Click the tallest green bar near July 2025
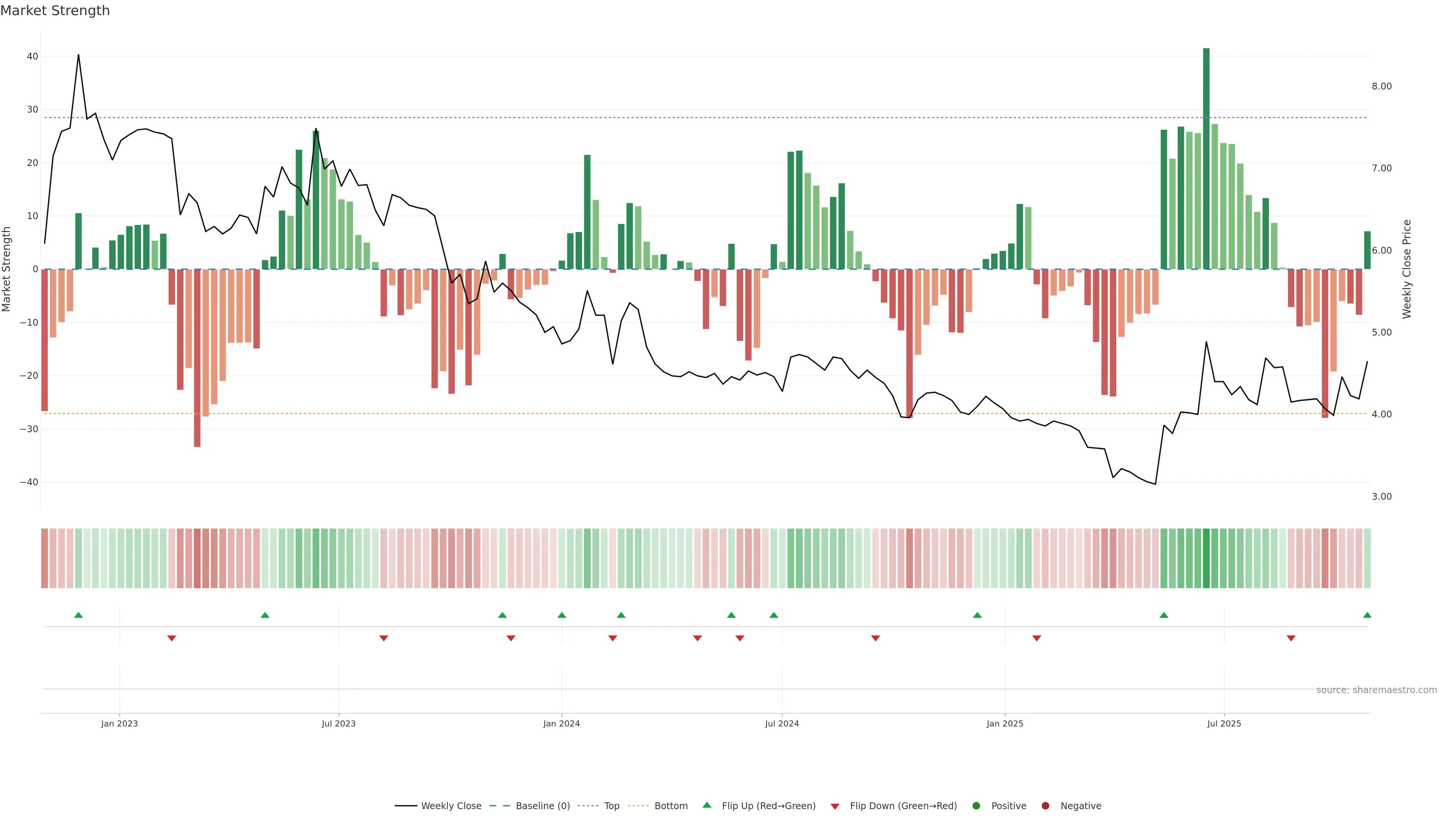The height and width of the screenshot is (819, 1456). click(x=1206, y=158)
